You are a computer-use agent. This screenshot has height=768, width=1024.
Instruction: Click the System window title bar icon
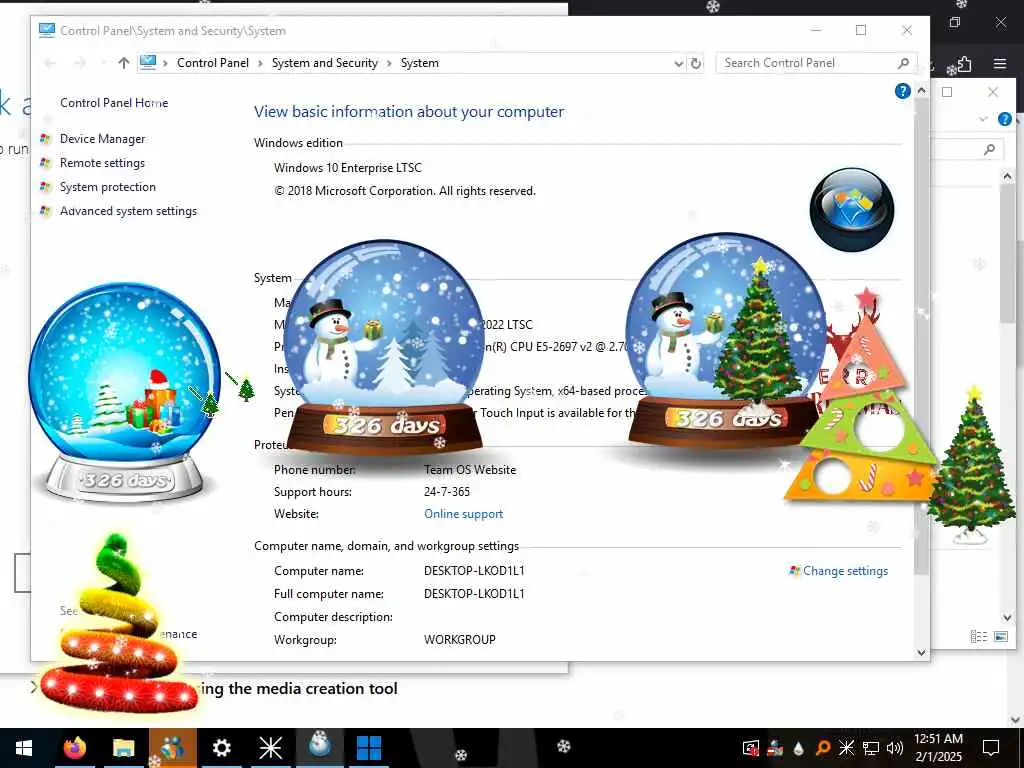[46, 30]
